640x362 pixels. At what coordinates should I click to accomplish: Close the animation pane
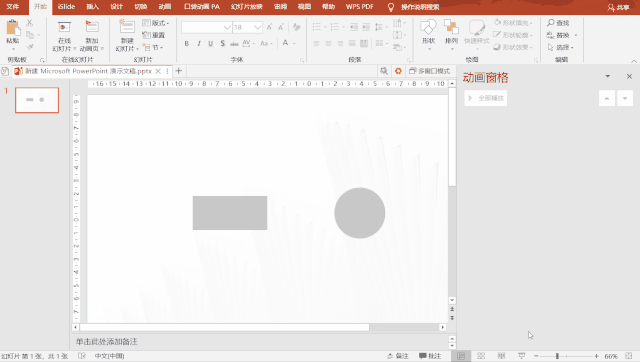coord(629,76)
